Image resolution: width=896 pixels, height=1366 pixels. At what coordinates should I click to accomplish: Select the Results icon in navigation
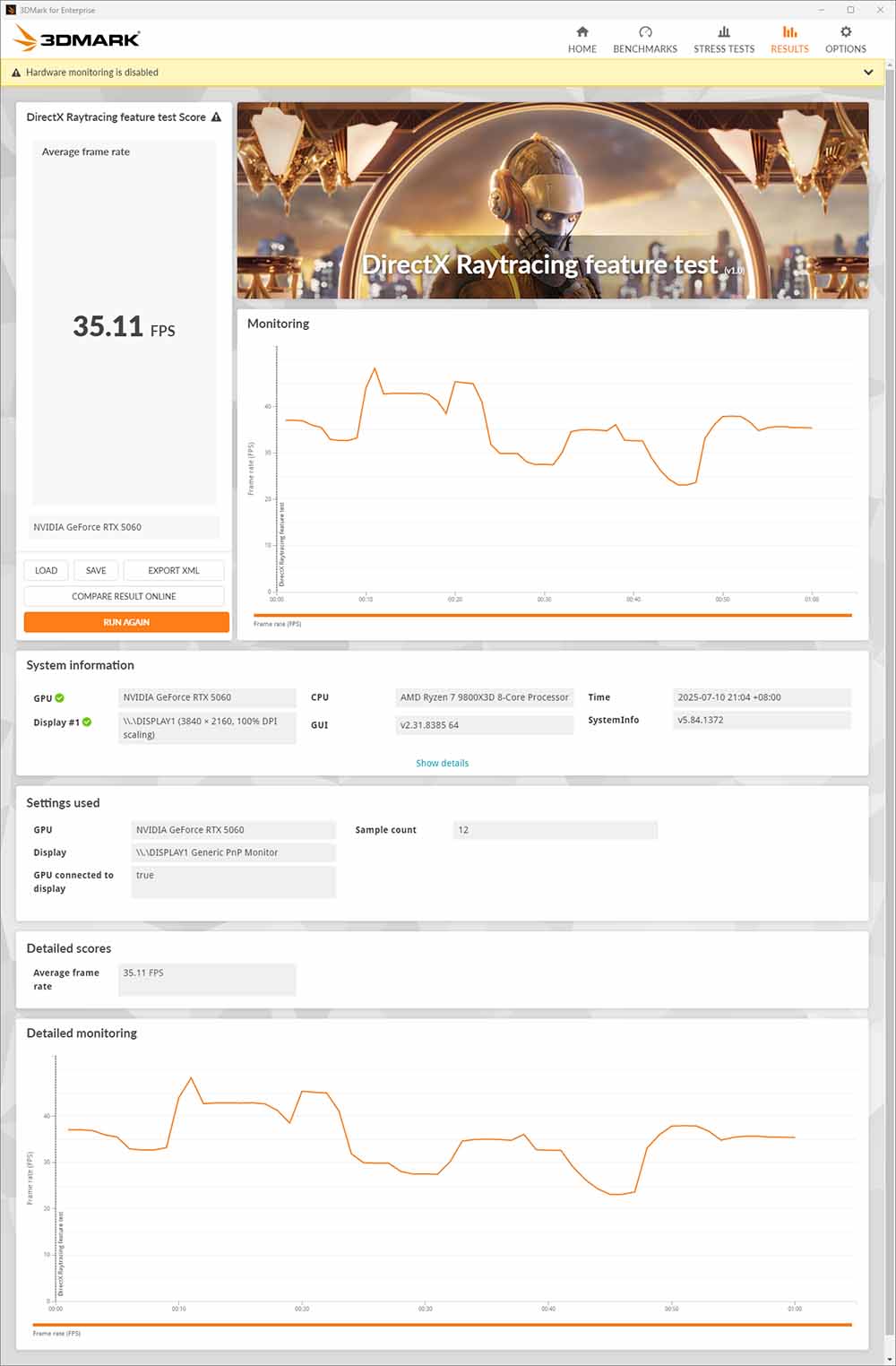789,32
